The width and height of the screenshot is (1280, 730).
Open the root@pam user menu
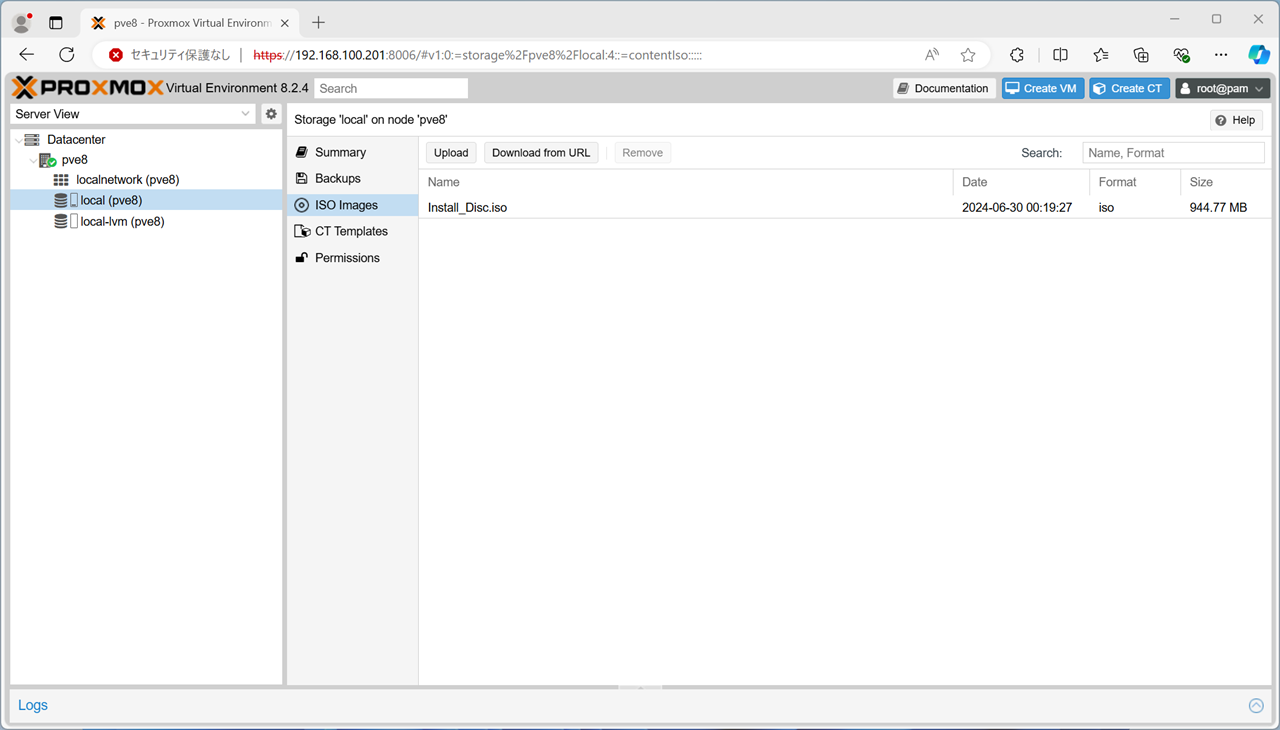click(x=1222, y=88)
